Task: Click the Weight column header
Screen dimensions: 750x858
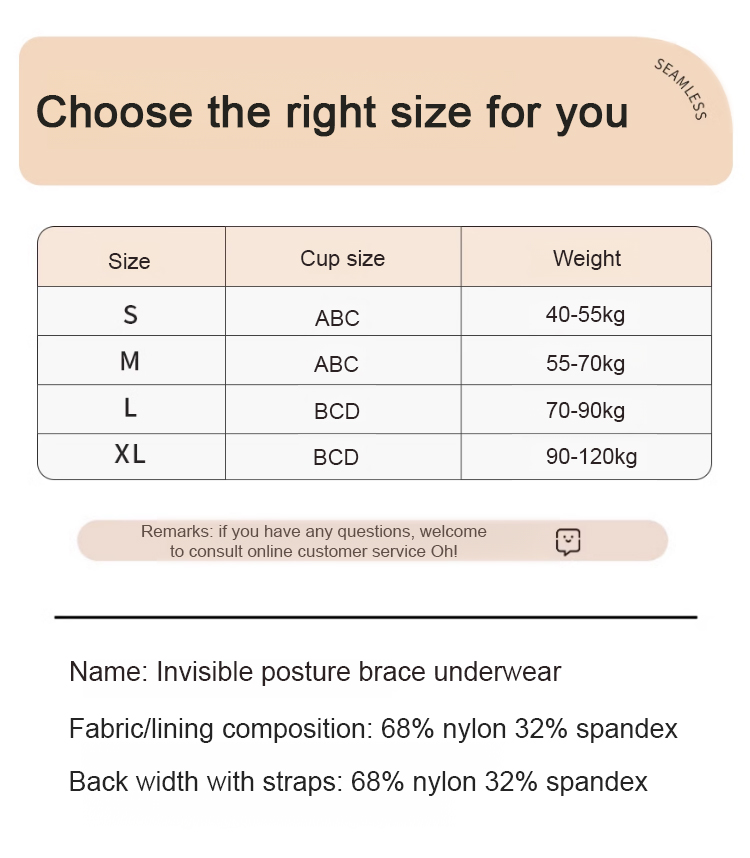Action: point(587,259)
